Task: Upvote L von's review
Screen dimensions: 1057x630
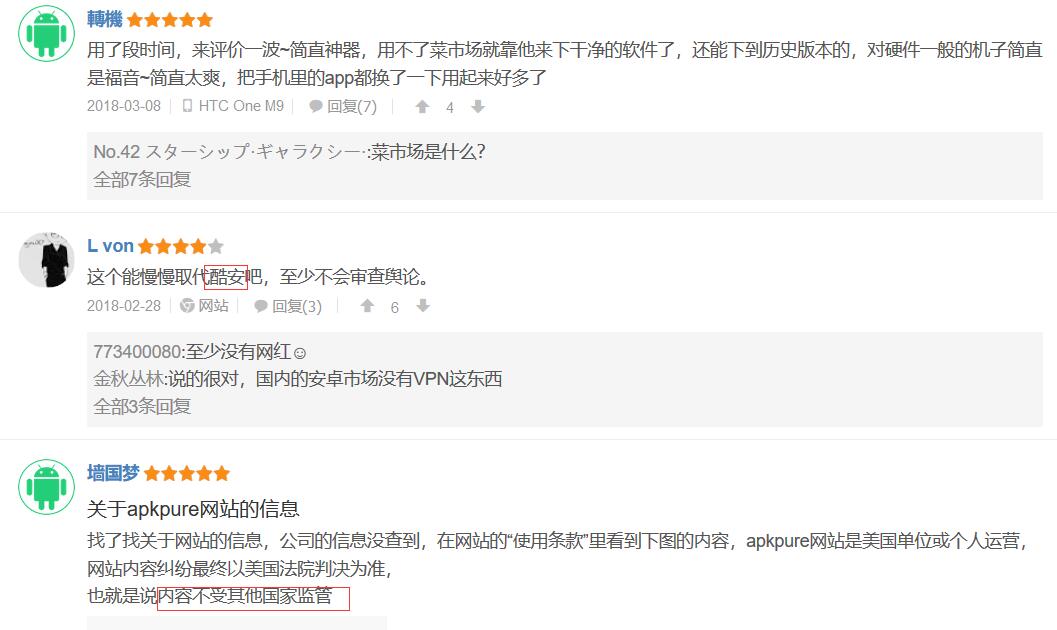Action: [x=367, y=306]
